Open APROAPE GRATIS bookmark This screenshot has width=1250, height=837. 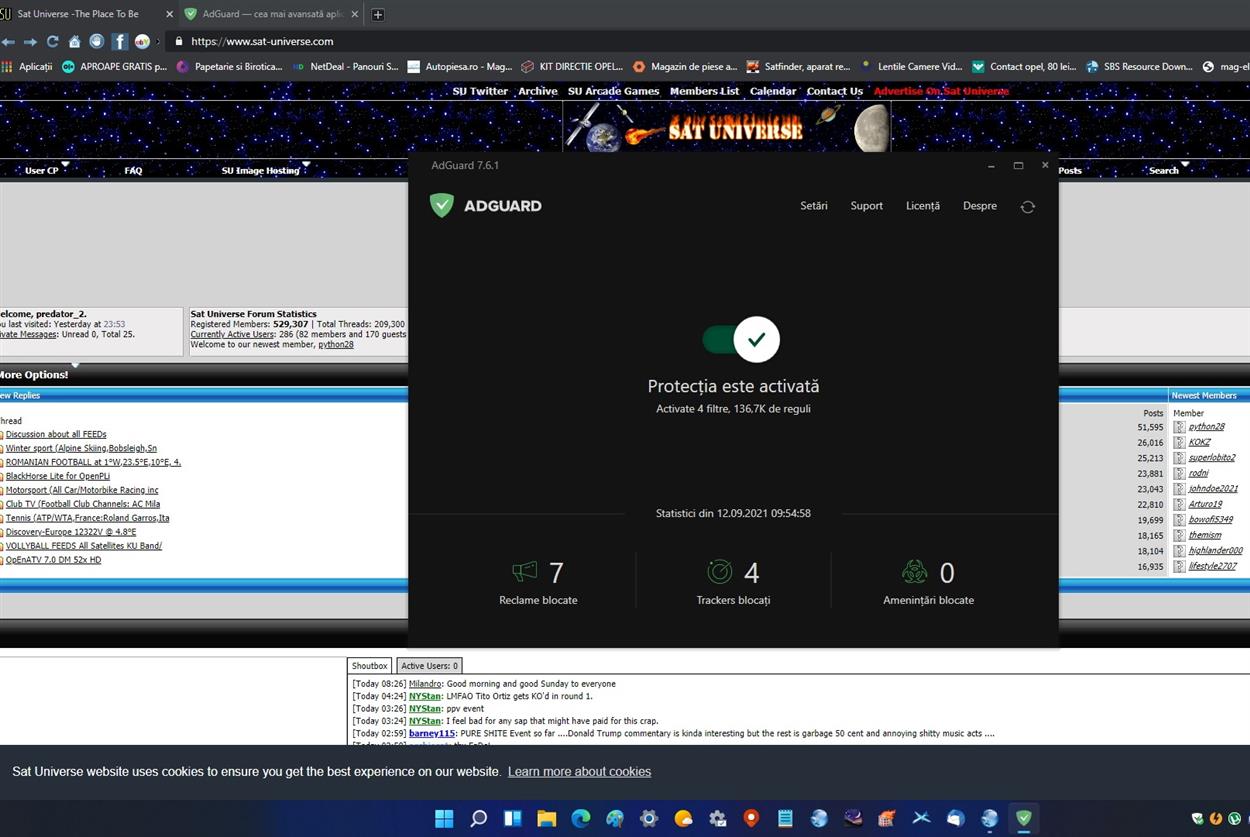coord(114,67)
